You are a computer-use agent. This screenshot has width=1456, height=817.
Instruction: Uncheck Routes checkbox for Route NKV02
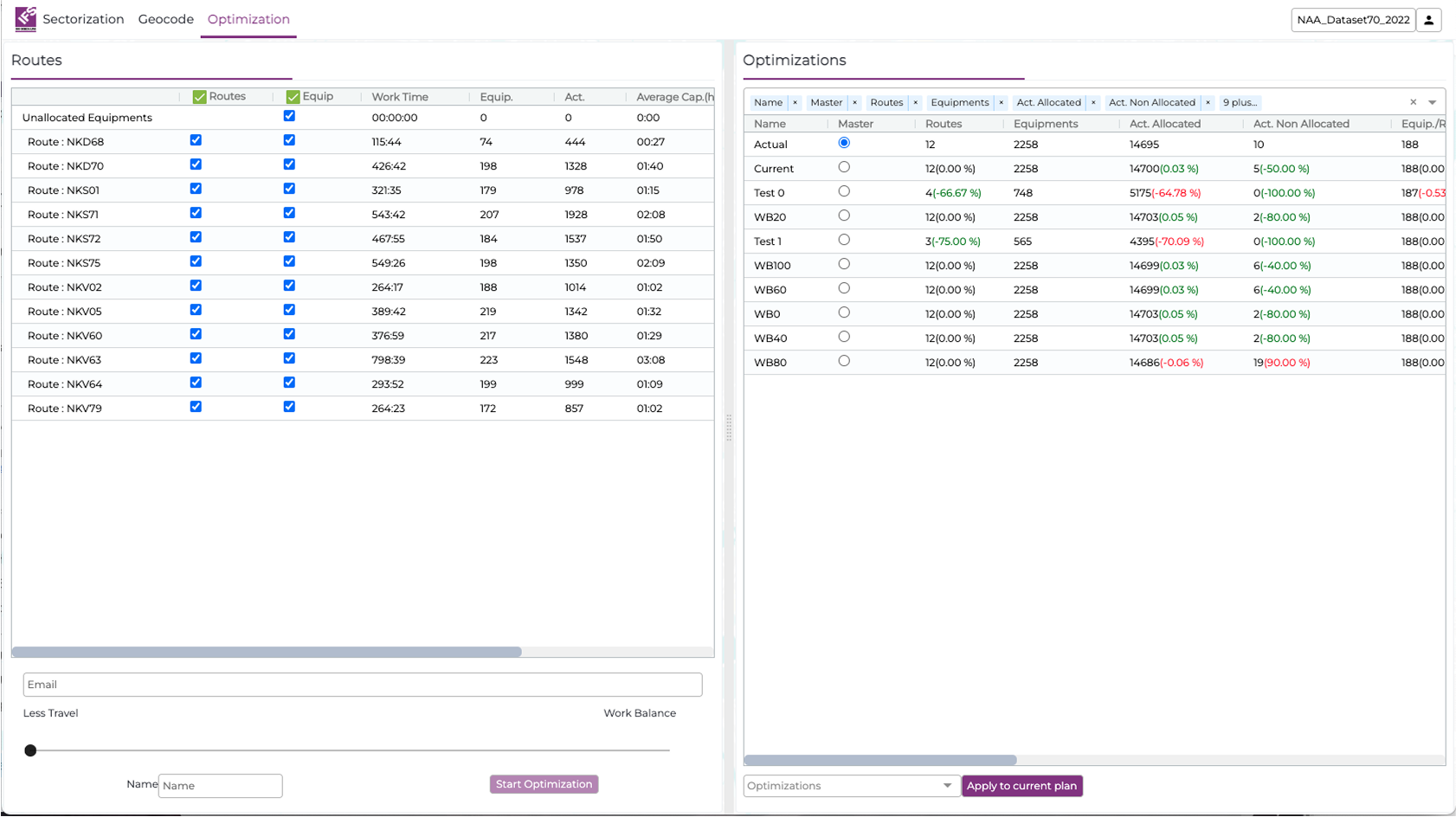[196, 286]
